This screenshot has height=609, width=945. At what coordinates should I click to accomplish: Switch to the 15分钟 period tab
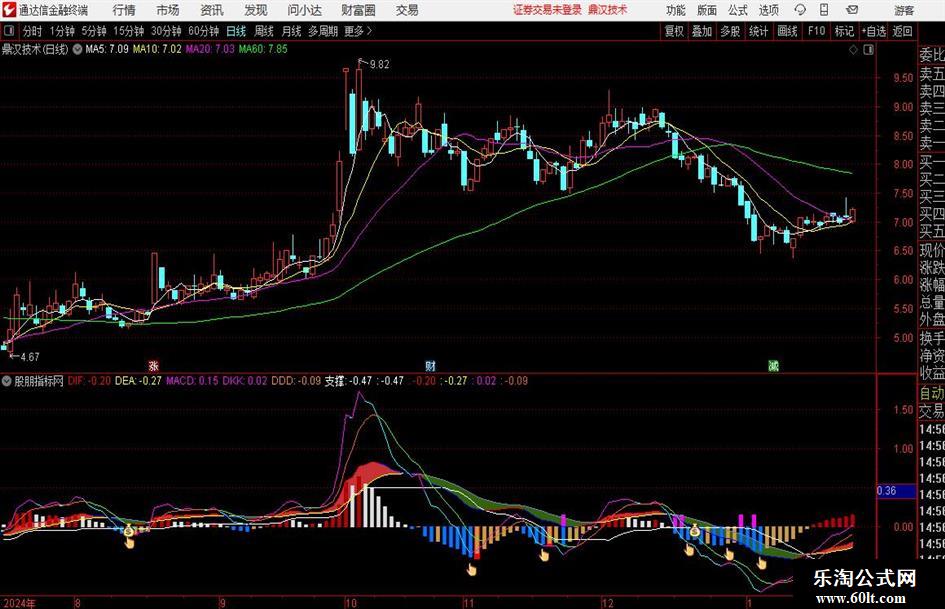point(128,31)
